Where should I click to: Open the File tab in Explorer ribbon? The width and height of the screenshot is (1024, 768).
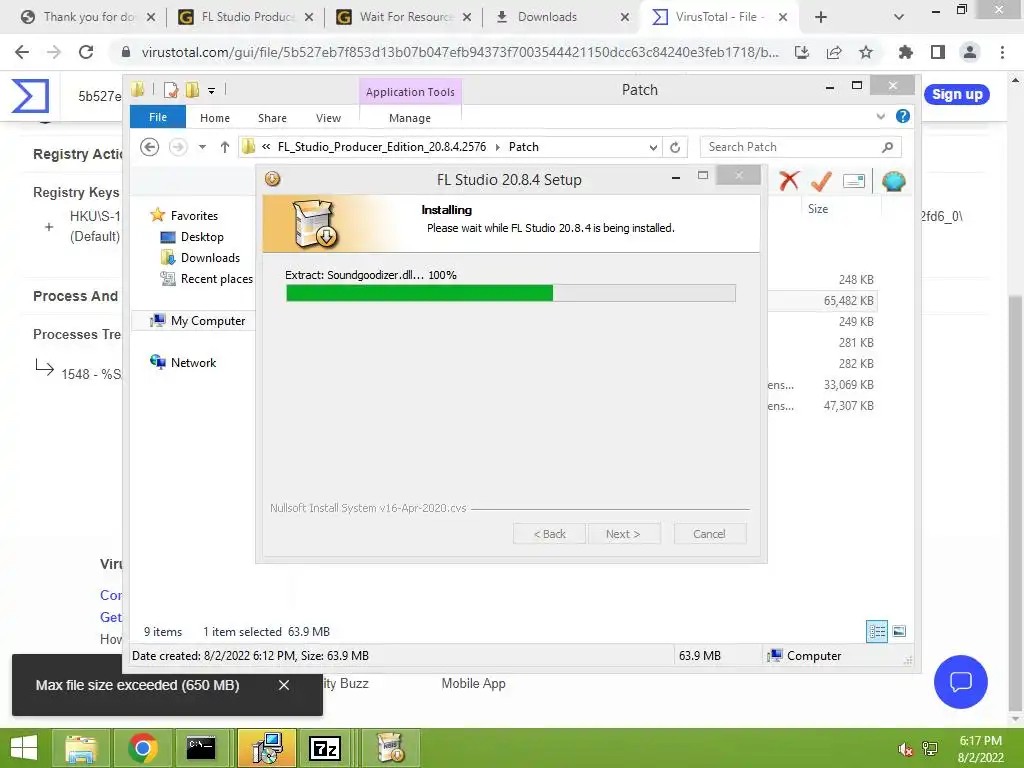(x=157, y=118)
